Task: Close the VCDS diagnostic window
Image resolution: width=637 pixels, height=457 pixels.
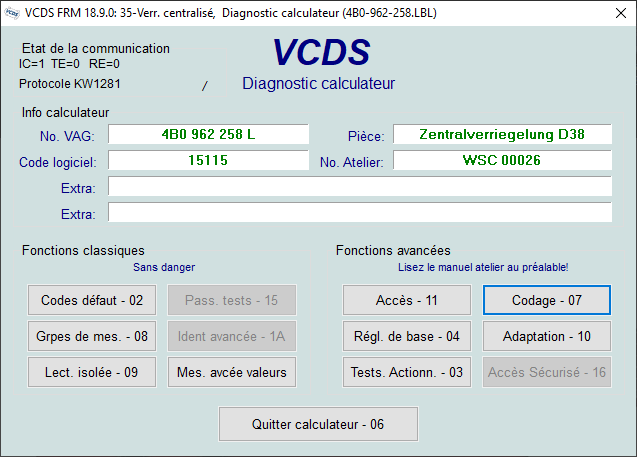Action: coord(621,13)
